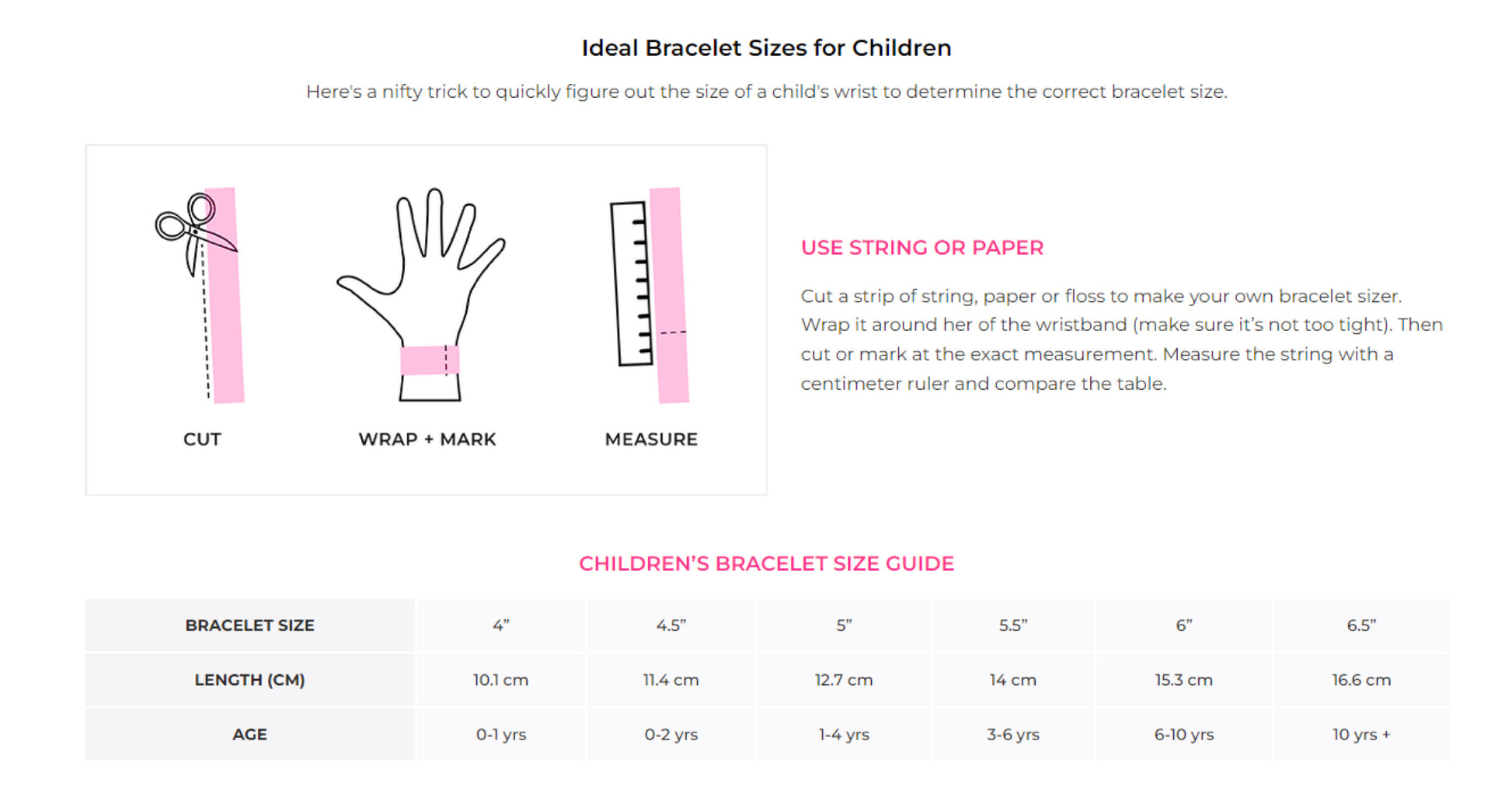Click the CUT label
Screen dimensions: 1512x790
pos(202,440)
